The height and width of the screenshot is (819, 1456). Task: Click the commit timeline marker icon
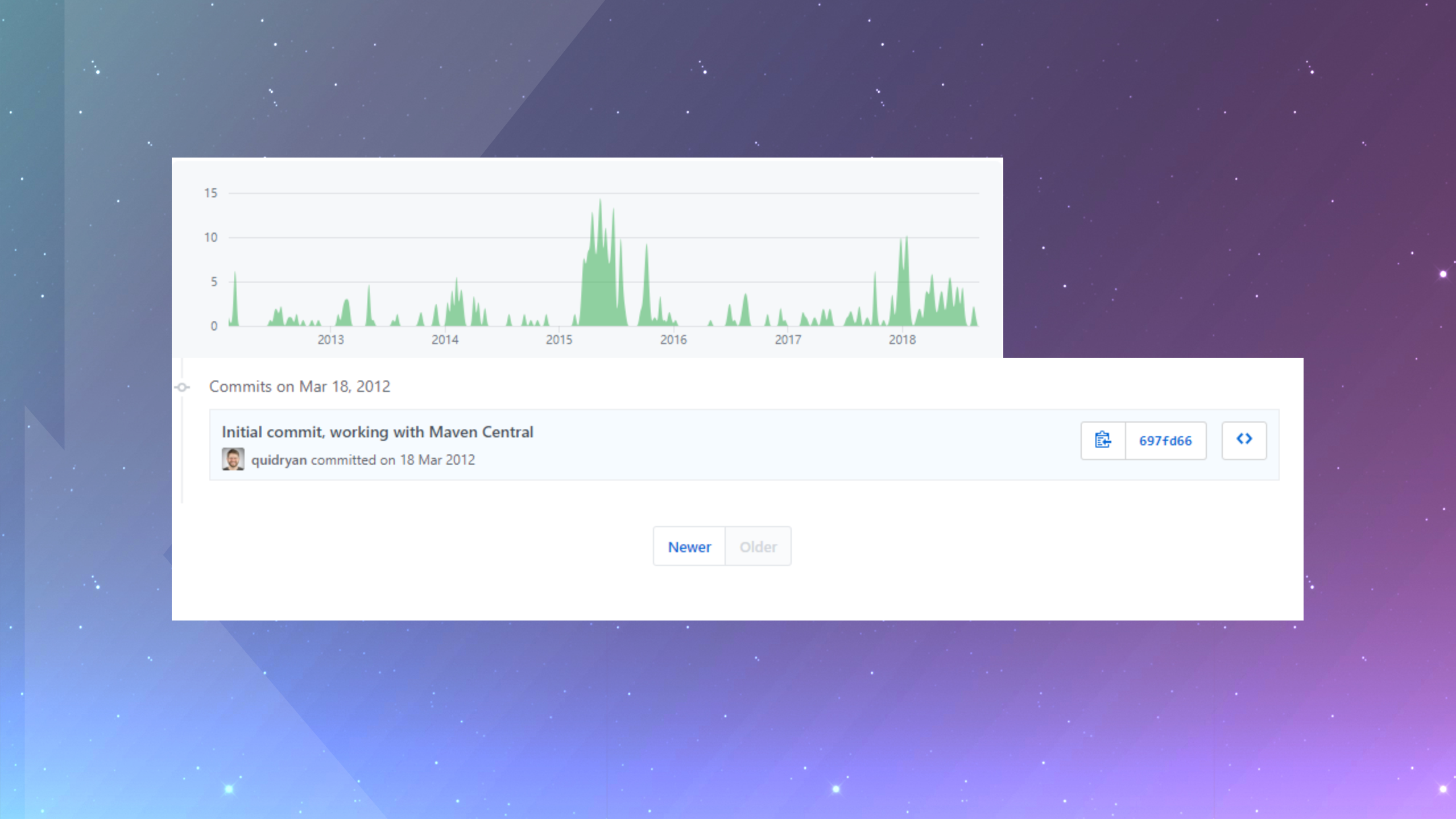coord(182,387)
